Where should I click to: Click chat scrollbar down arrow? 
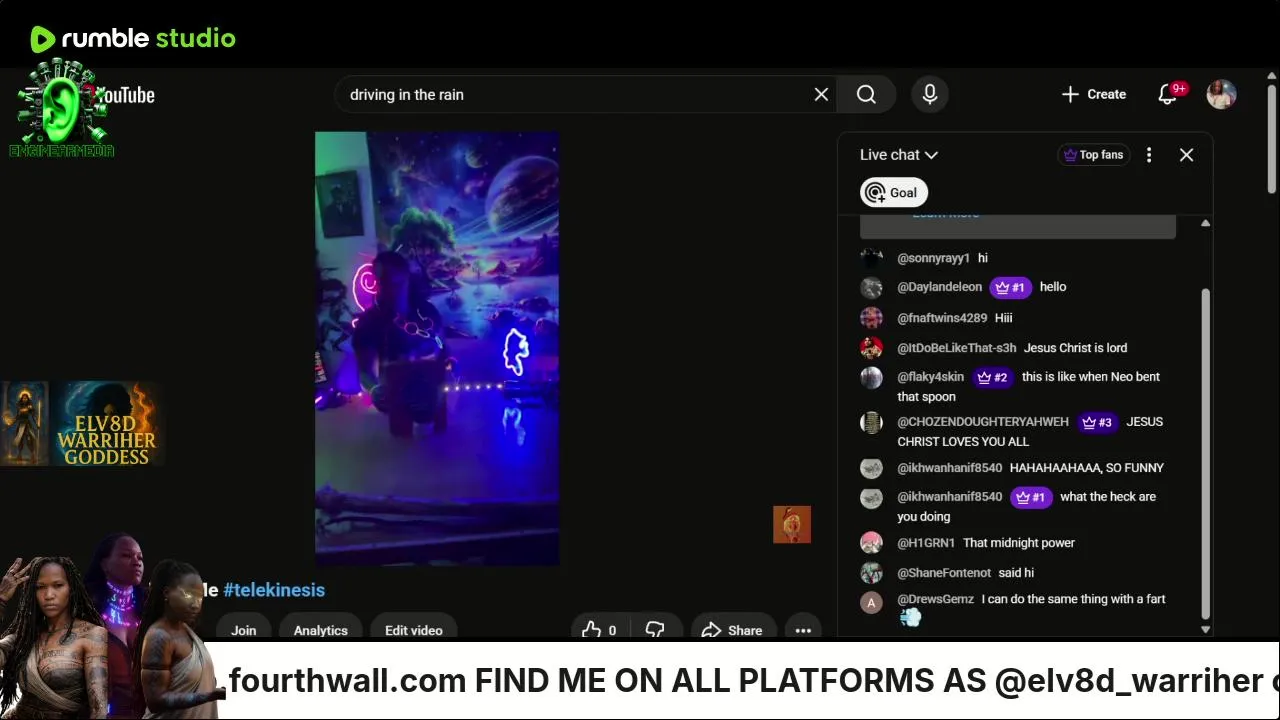pos(1205,629)
